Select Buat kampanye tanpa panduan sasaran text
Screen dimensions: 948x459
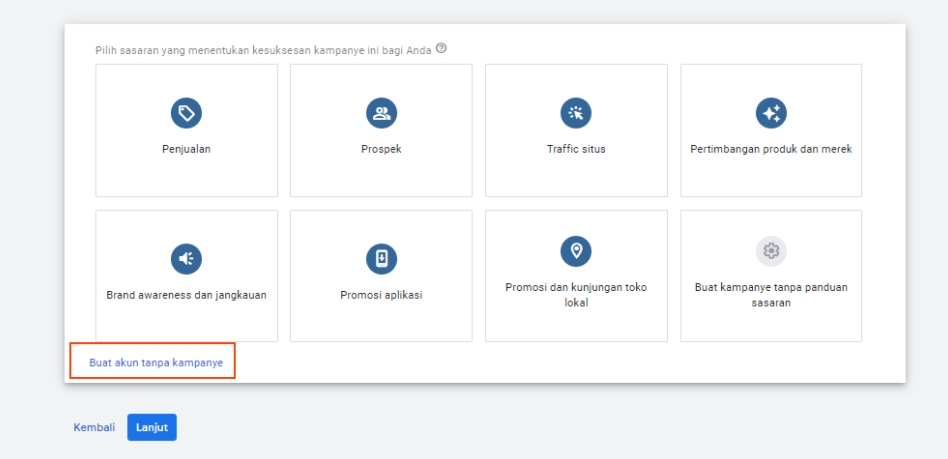pyautogui.click(x=771, y=295)
